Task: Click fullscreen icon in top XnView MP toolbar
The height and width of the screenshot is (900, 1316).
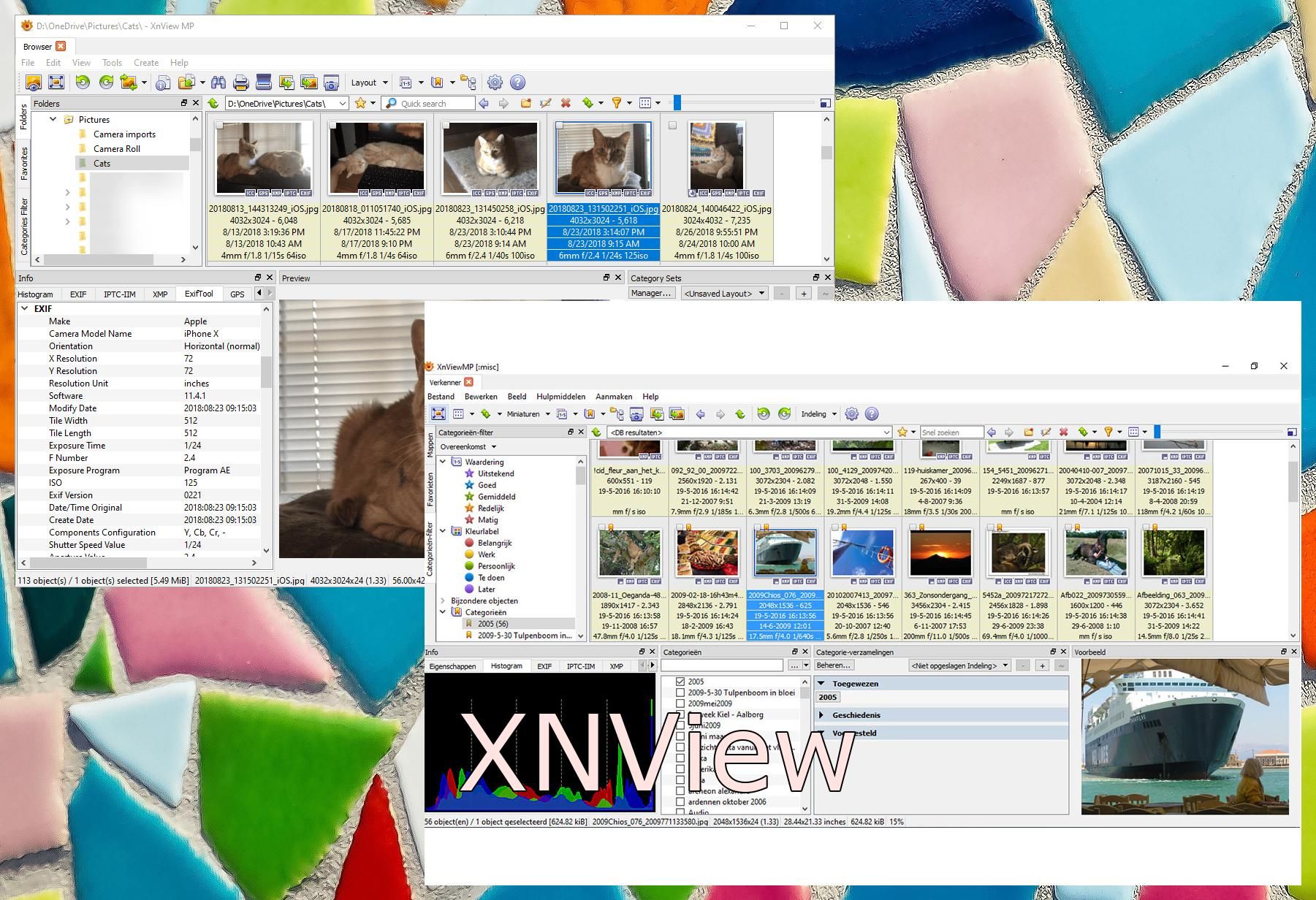Action: click(x=56, y=83)
